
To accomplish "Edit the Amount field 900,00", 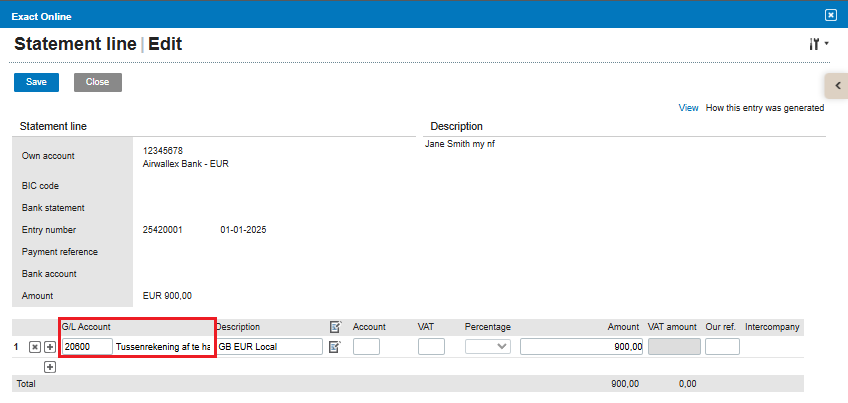I will pyautogui.click(x=582, y=347).
